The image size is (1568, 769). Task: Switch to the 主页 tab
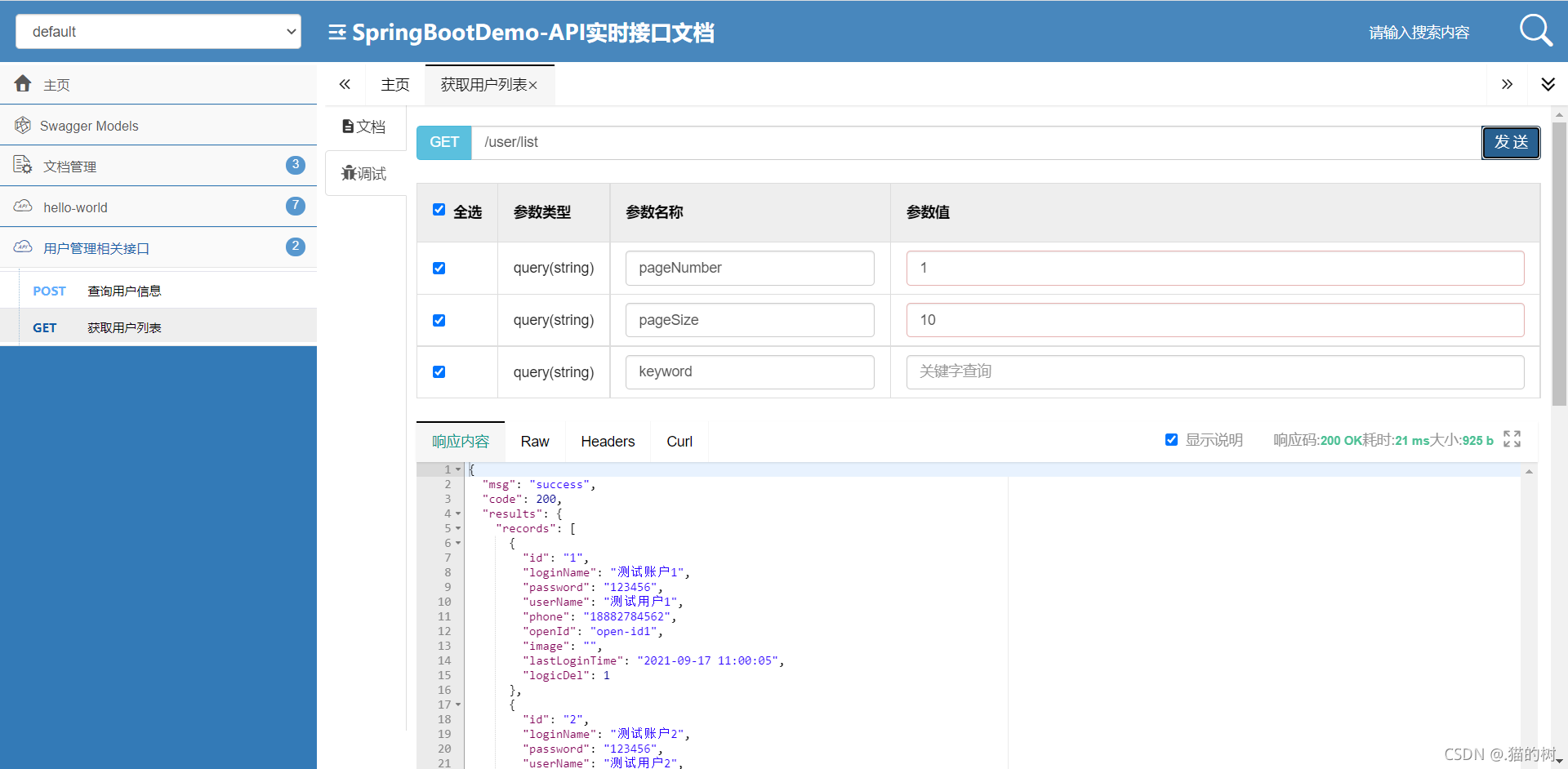click(395, 85)
